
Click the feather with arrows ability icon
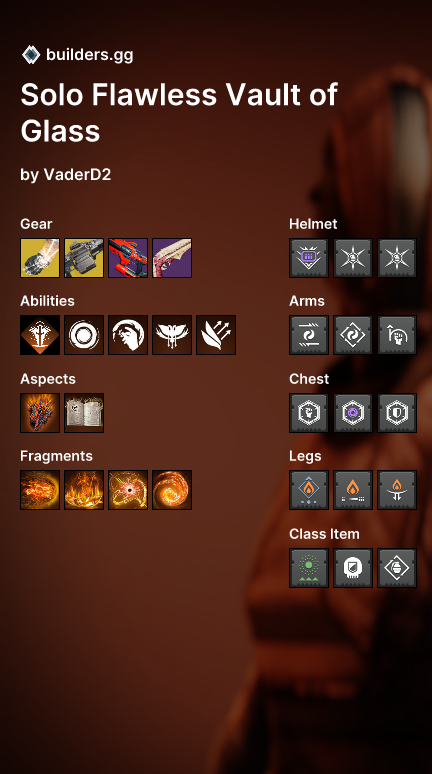point(216,335)
